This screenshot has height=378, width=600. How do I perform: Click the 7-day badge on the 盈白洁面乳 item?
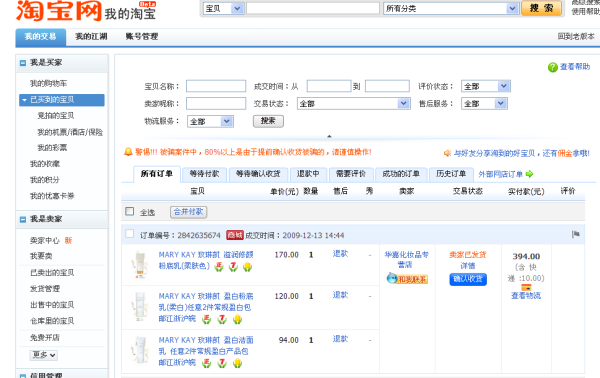pyautogui.click(x=222, y=363)
